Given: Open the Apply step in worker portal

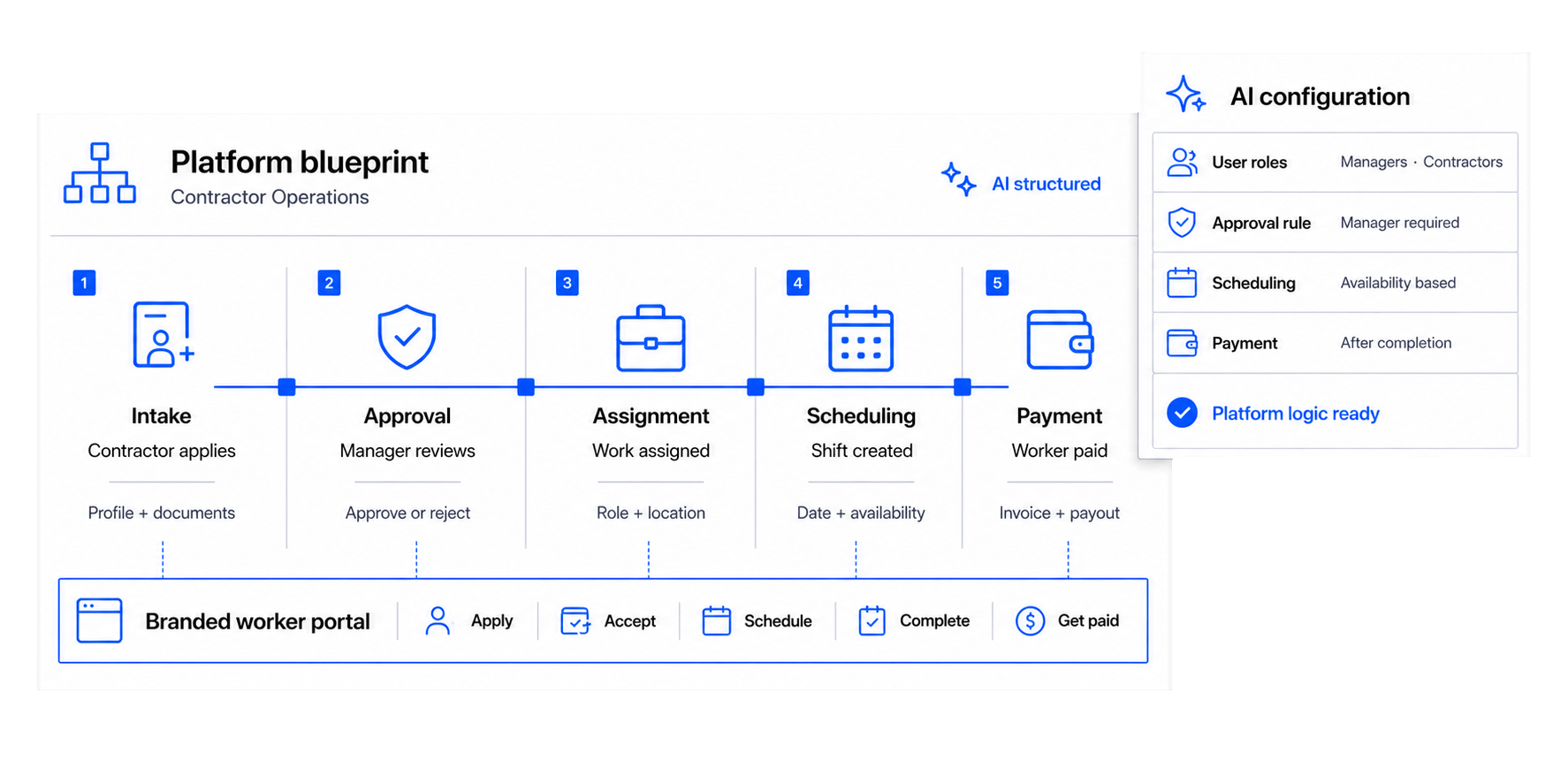Looking at the screenshot, I should [468, 620].
